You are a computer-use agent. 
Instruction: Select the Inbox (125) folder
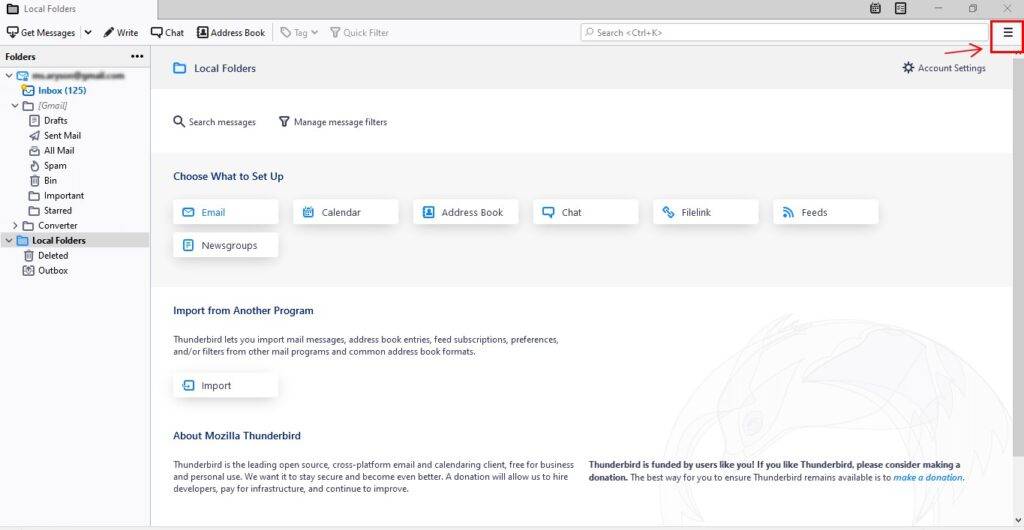(x=62, y=91)
